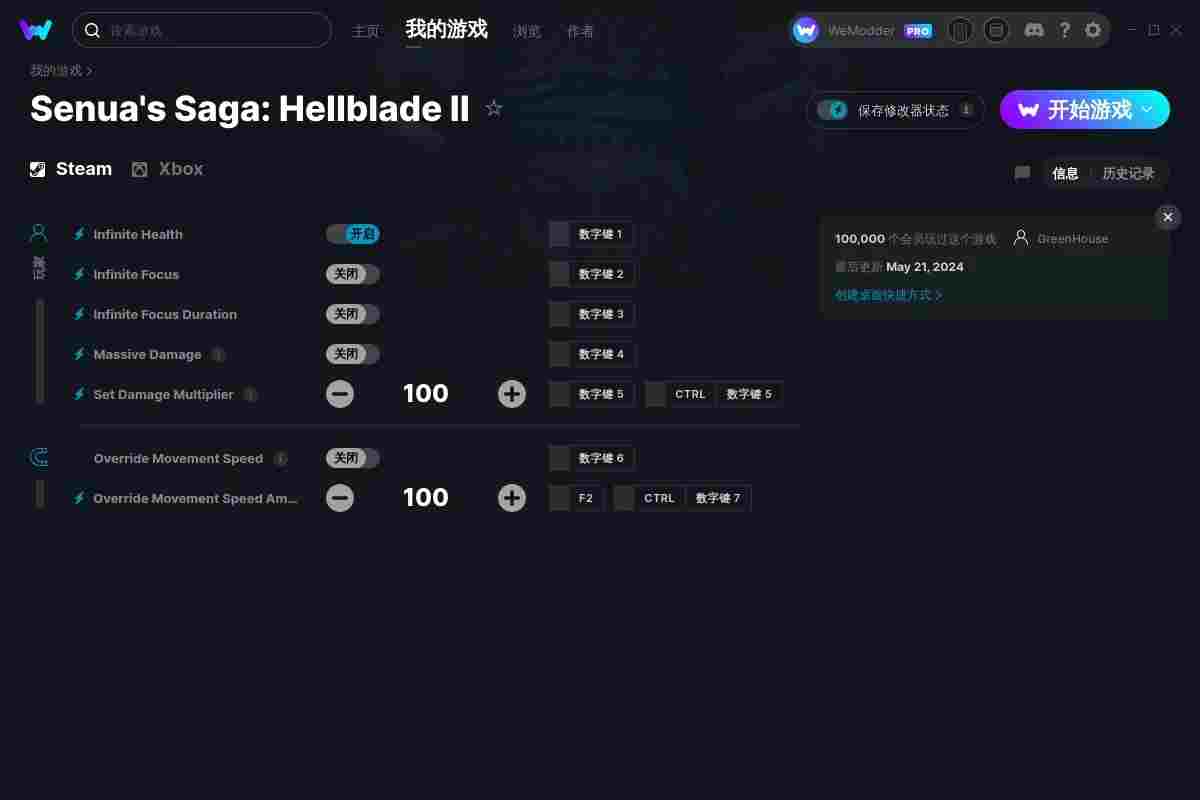This screenshot has width=1200, height=800.
Task: Click Set Damage Multiplier lightning icon
Action: (x=79, y=394)
